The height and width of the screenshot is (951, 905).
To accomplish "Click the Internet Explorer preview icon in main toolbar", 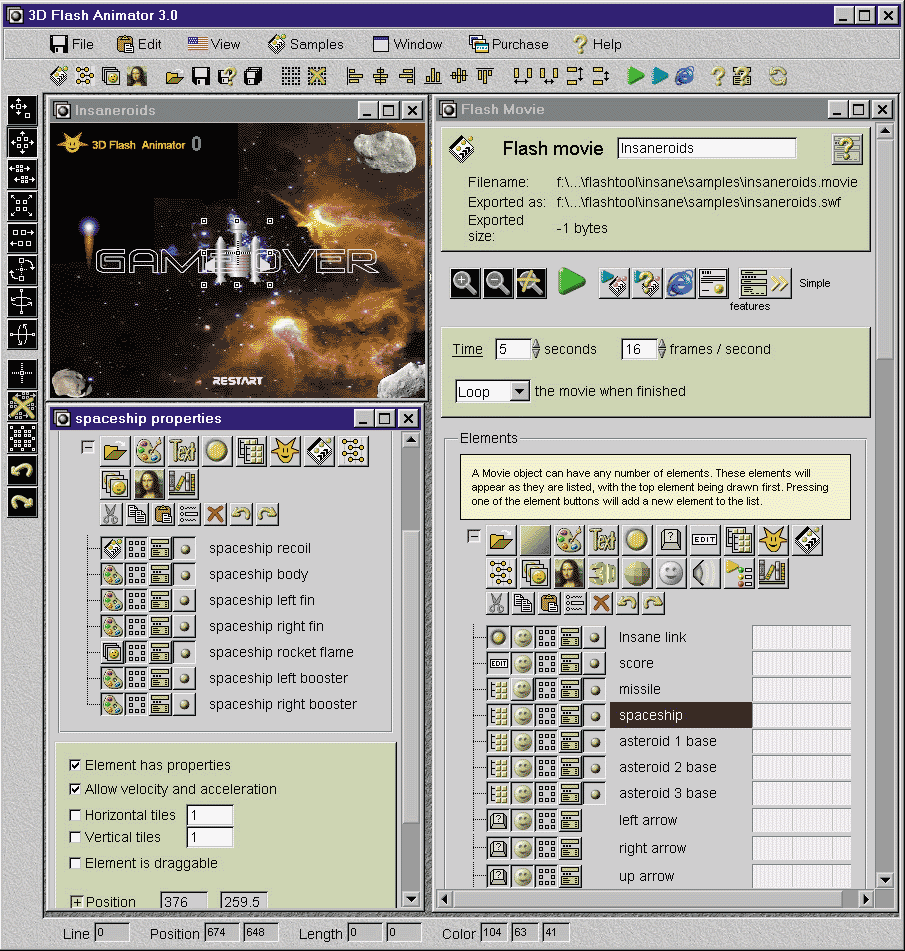I will click(x=685, y=76).
